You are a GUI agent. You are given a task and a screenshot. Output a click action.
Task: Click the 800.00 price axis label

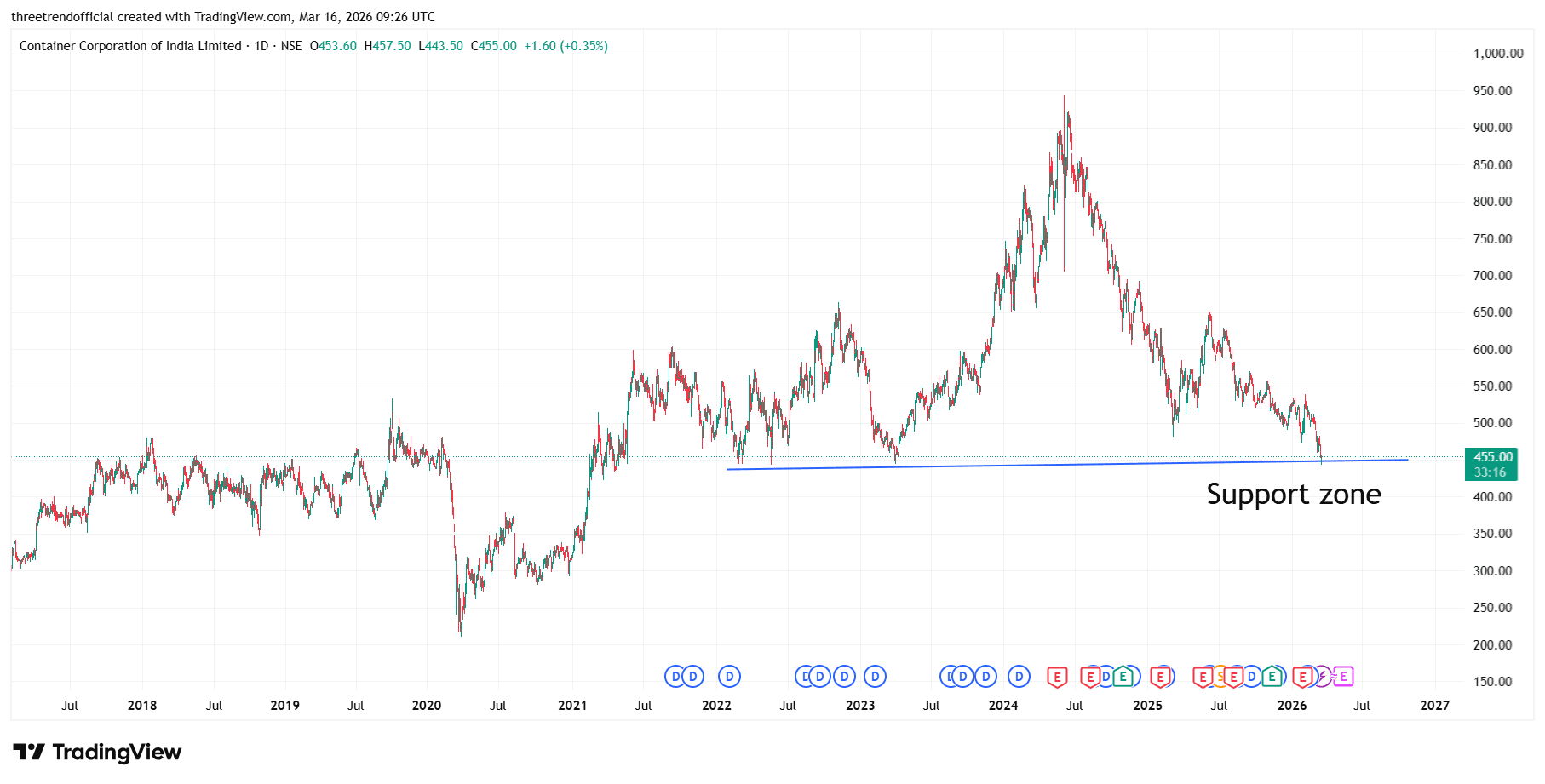click(x=1493, y=202)
